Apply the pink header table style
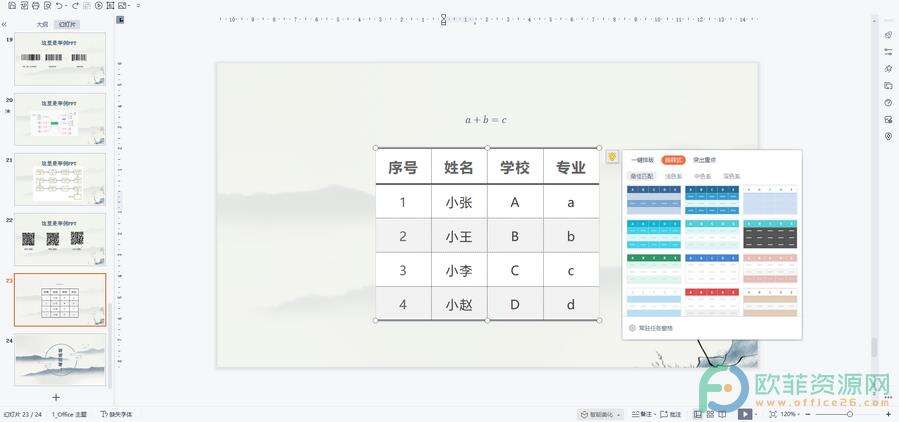Image resolution: width=899 pixels, height=422 pixels. tap(770, 268)
